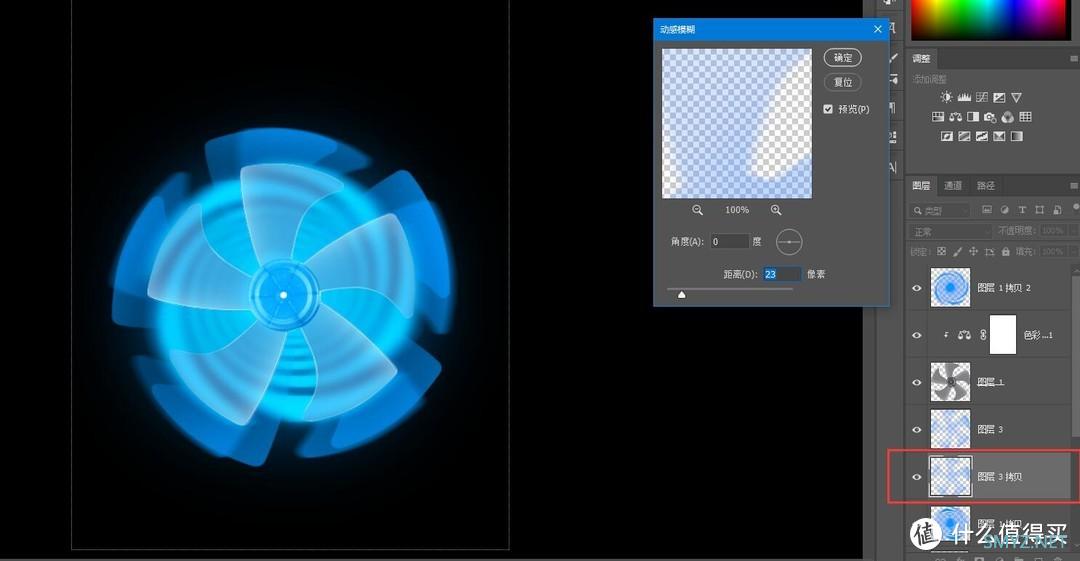The height and width of the screenshot is (561, 1080).
Task: Zoom out Motion Blur preview
Action: pos(698,210)
